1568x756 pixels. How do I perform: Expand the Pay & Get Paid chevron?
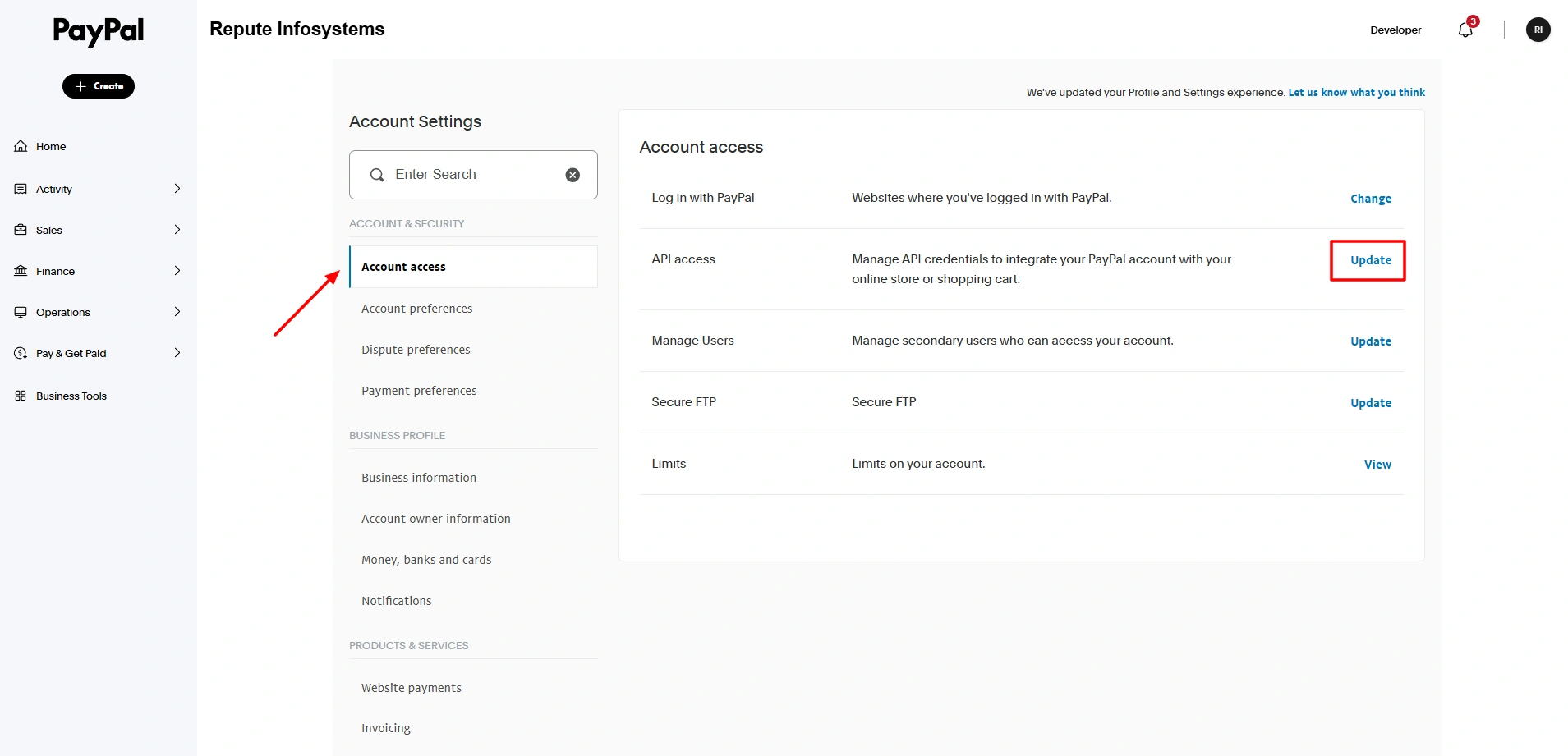click(177, 353)
